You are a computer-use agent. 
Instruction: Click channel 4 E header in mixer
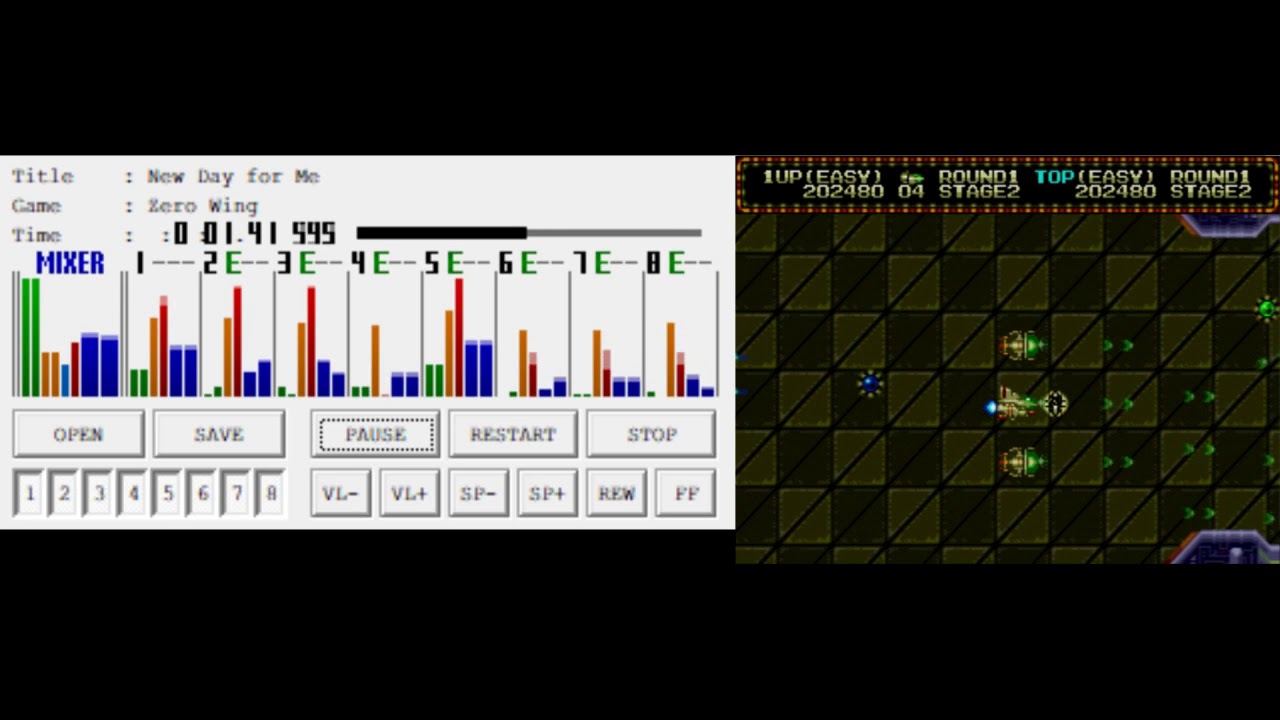(x=384, y=263)
